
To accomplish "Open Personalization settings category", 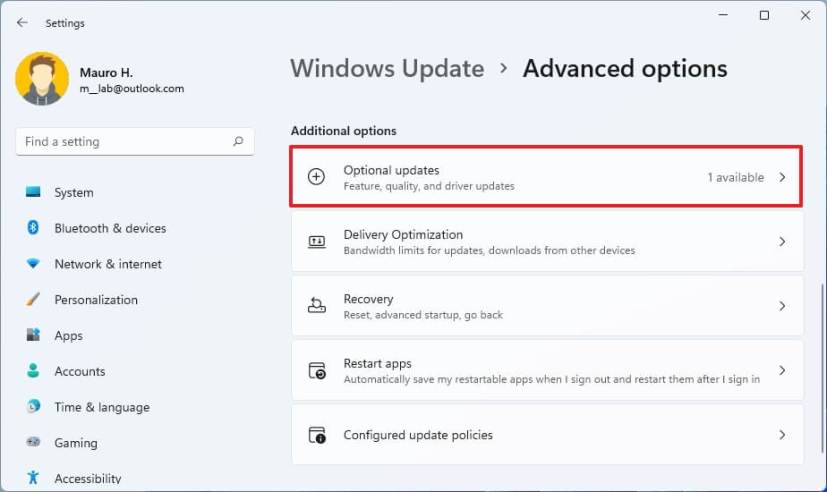I will [96, 300].
